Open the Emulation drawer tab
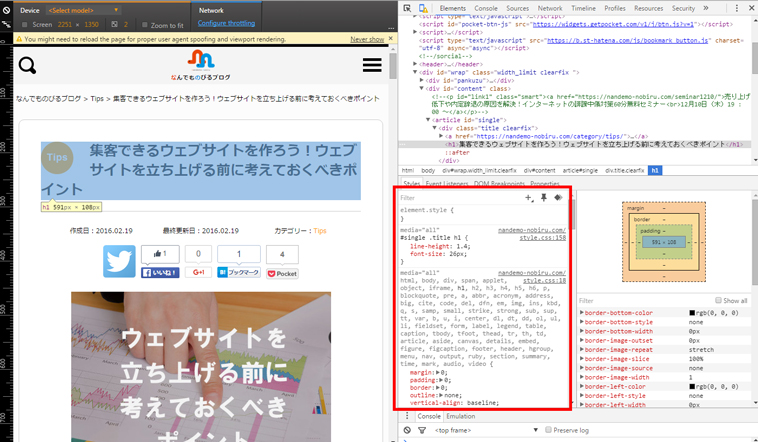The width and height of the screenshot is (758, 442). (x=460, y=416)
